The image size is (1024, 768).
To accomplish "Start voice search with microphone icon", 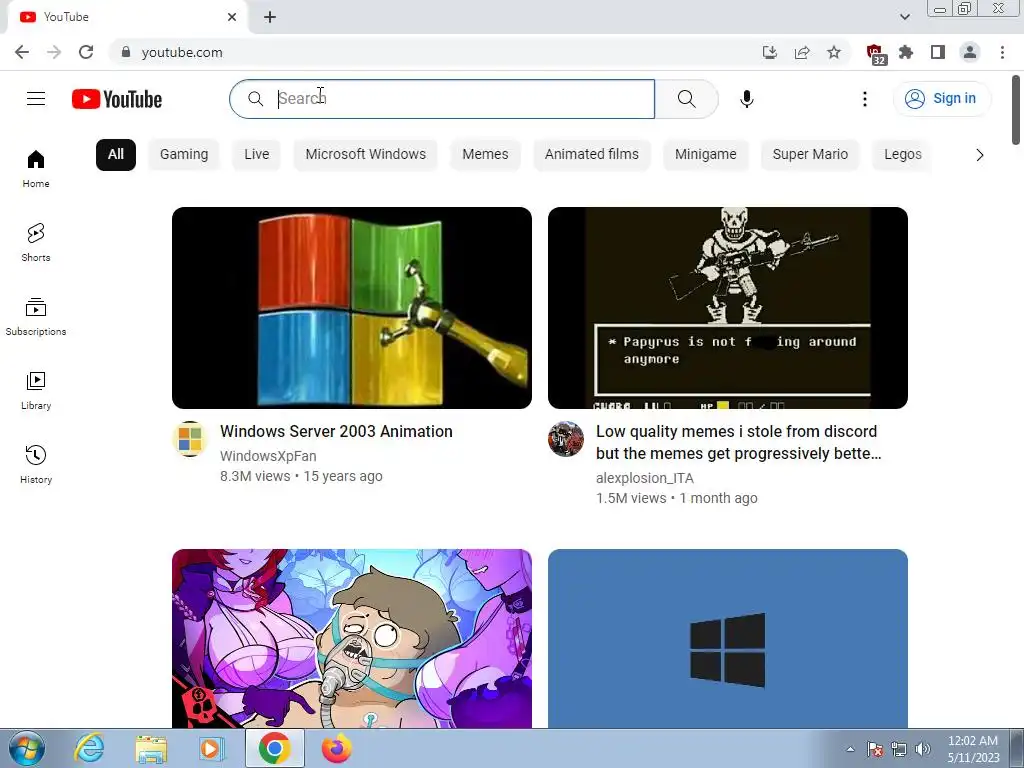I will (747, 99).
